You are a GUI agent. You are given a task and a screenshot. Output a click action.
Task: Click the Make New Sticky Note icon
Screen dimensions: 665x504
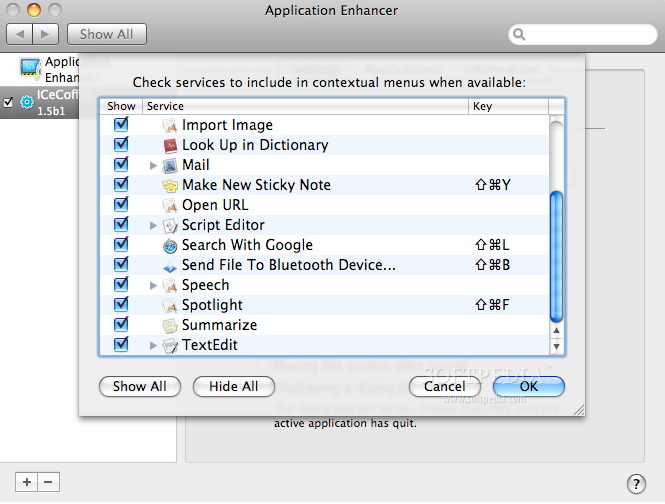pyautogui.click(x=170, y=185)
